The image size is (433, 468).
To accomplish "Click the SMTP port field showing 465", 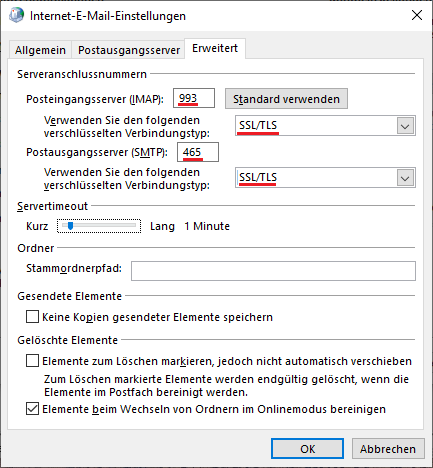I will click(198, 152).
